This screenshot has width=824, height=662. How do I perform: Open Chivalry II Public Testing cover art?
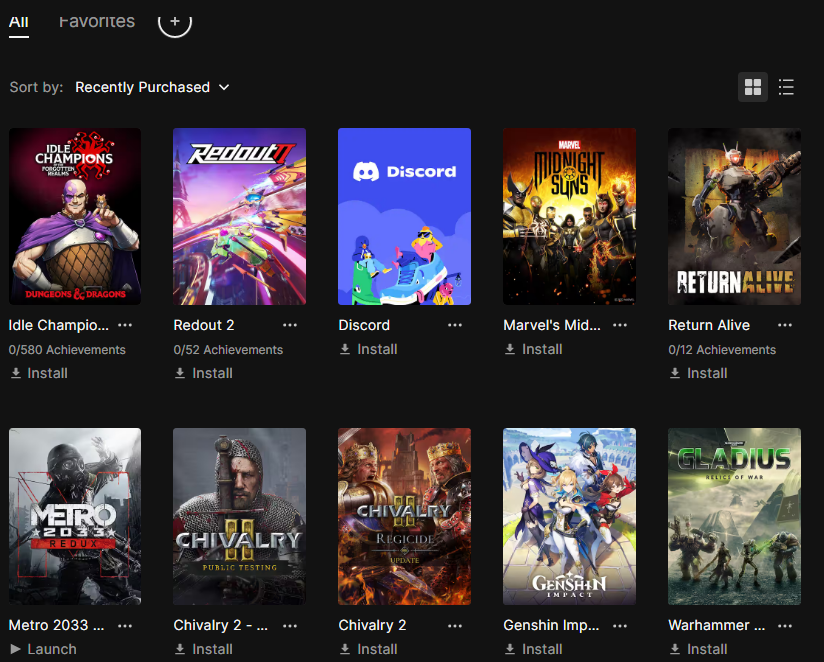click(x=240, y=516)
